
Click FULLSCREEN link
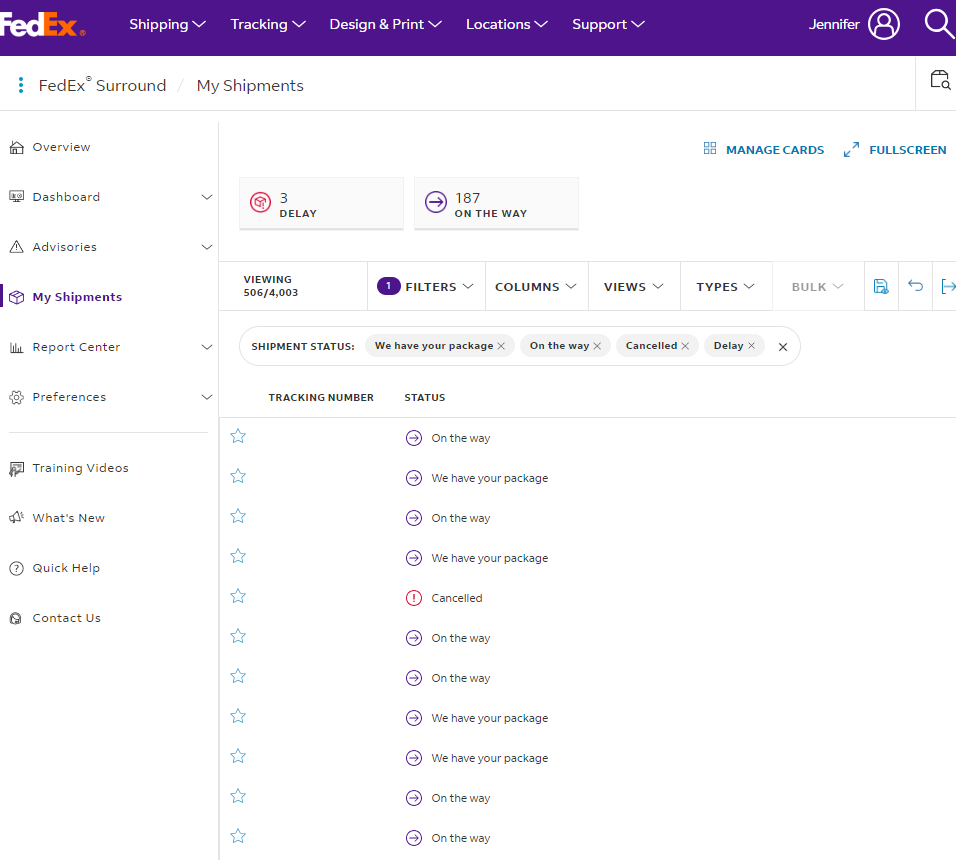(x=908, y=150)
